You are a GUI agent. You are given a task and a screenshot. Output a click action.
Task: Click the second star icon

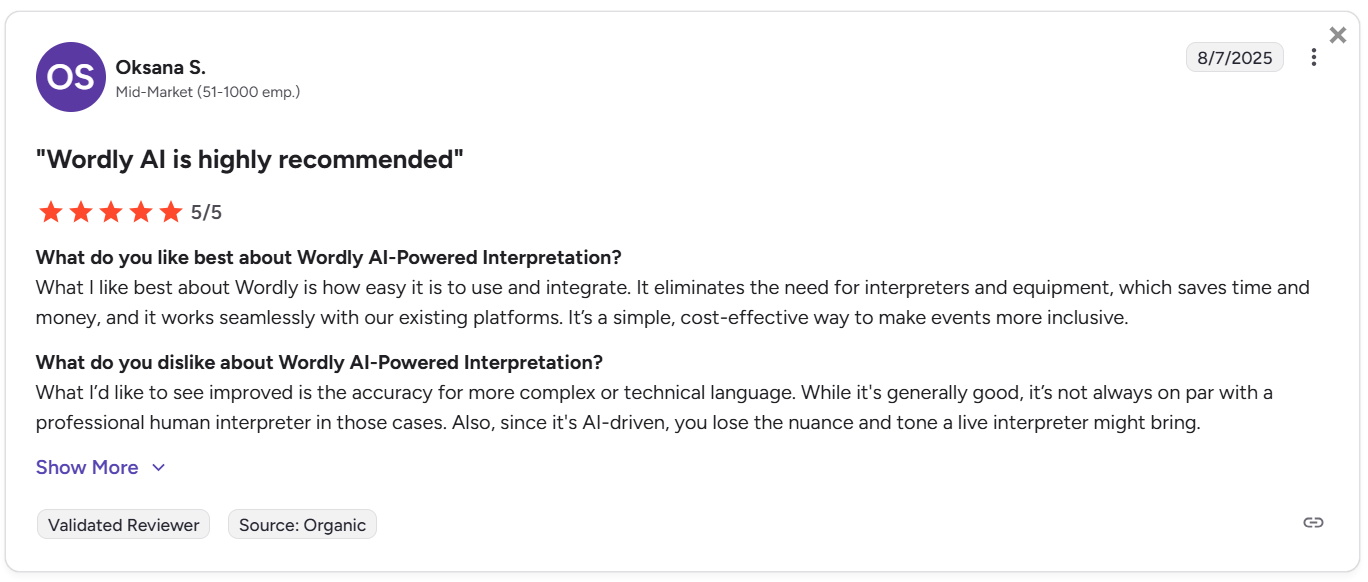click(80, 211)
